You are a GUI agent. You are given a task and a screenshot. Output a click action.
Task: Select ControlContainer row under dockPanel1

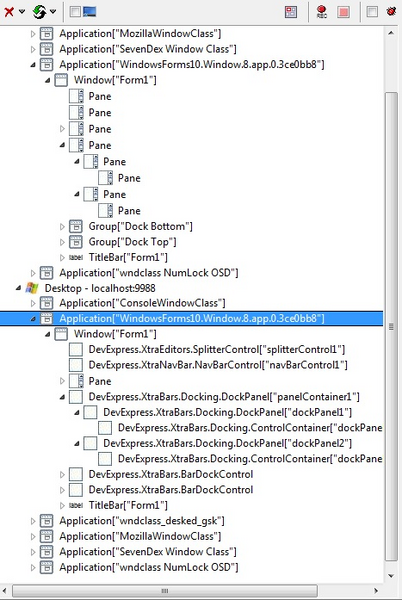(x=250, y=428)
